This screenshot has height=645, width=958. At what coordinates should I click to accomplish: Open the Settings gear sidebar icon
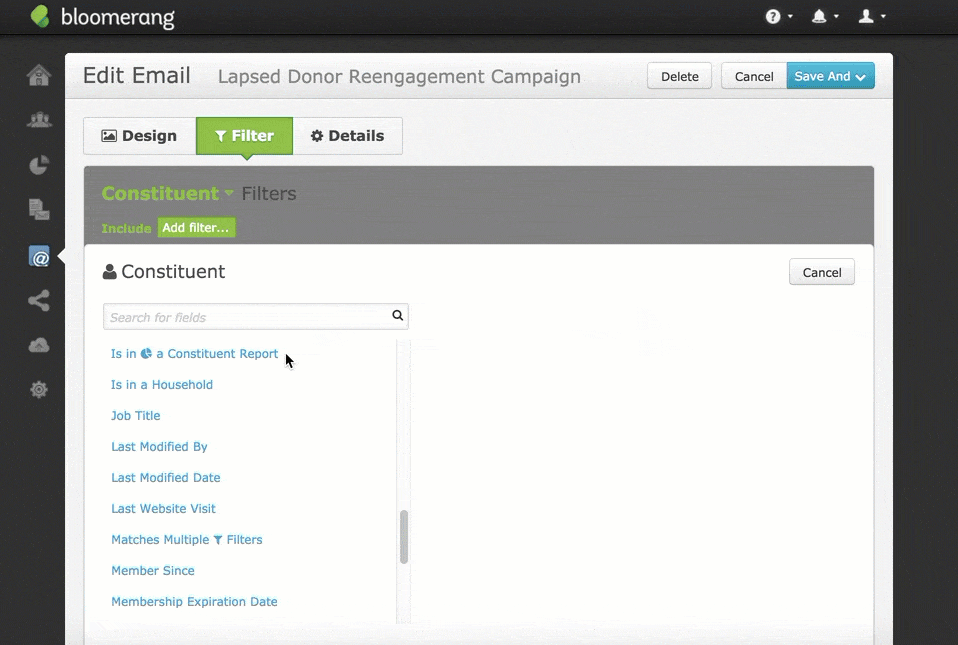(x=39, y=390)
